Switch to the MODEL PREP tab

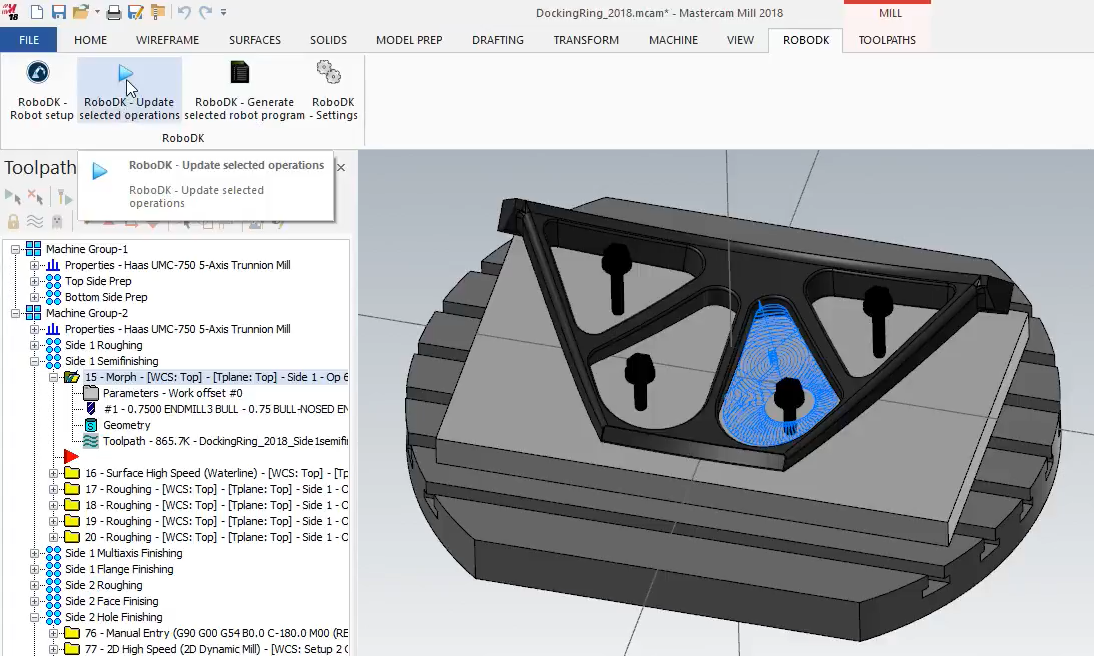click(409, 40)
